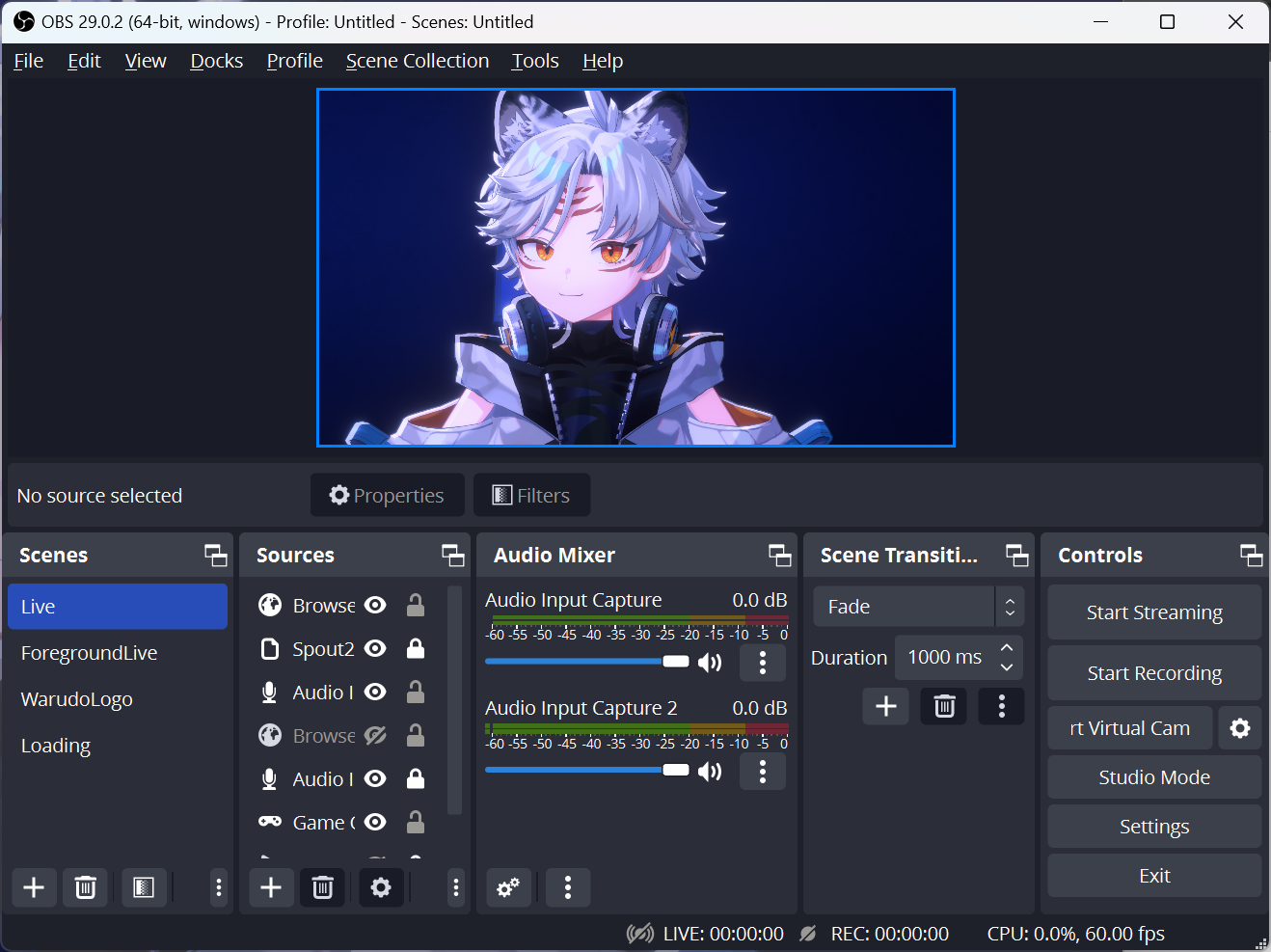Add a configurable transition with plus icon
The height and width of the screenshot is (952, 1271).
click(x=886, y=706)
